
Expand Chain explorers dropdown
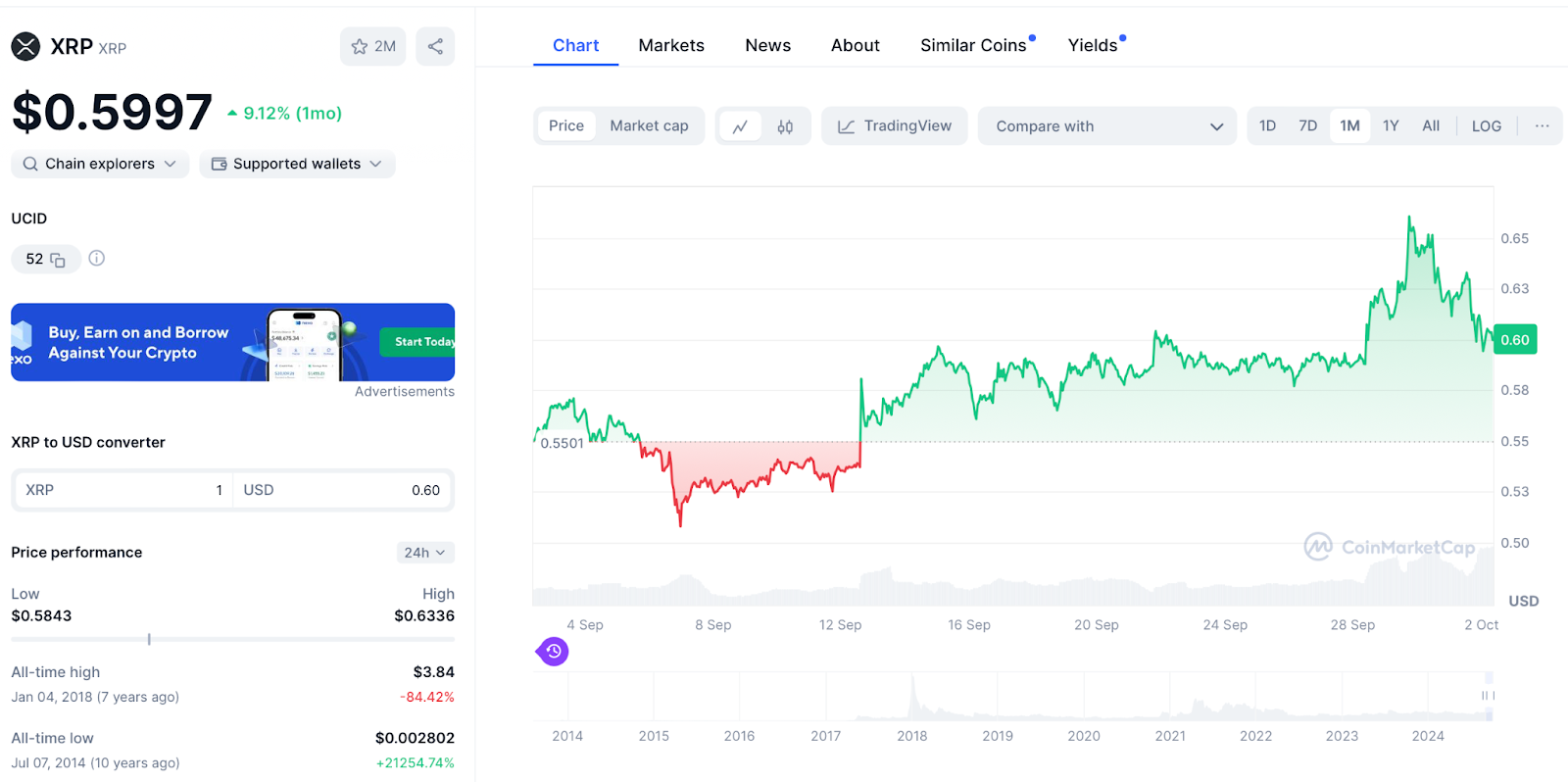100,164
